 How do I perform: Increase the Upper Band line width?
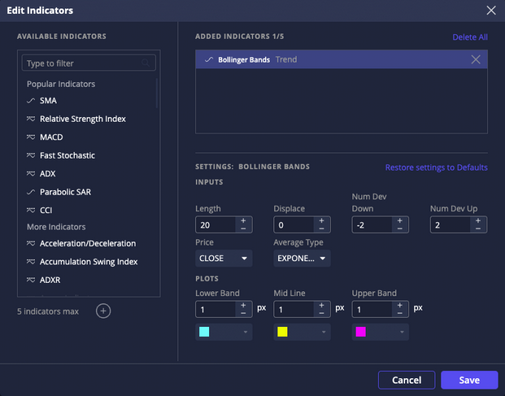[400, 305]
